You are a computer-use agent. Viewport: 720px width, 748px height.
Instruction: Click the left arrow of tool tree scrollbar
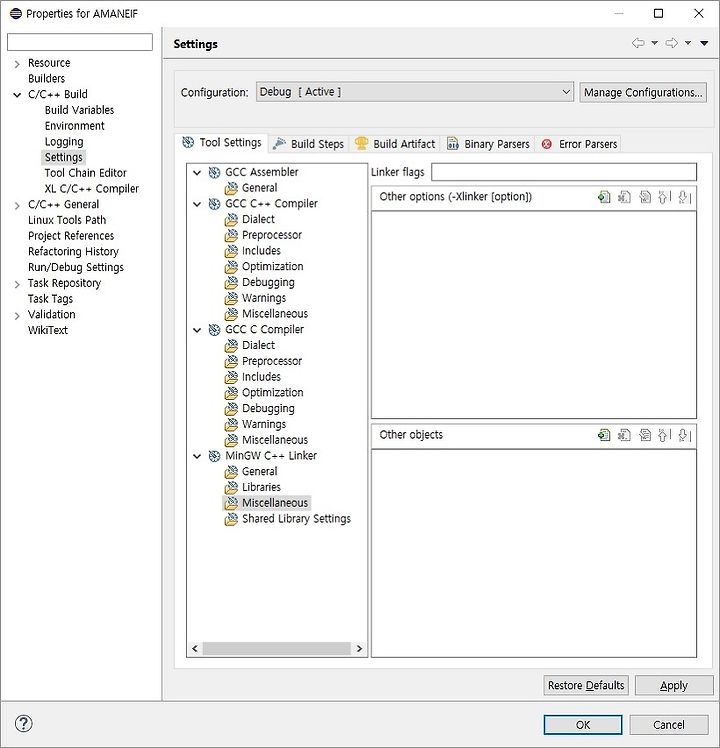point(195,648)
